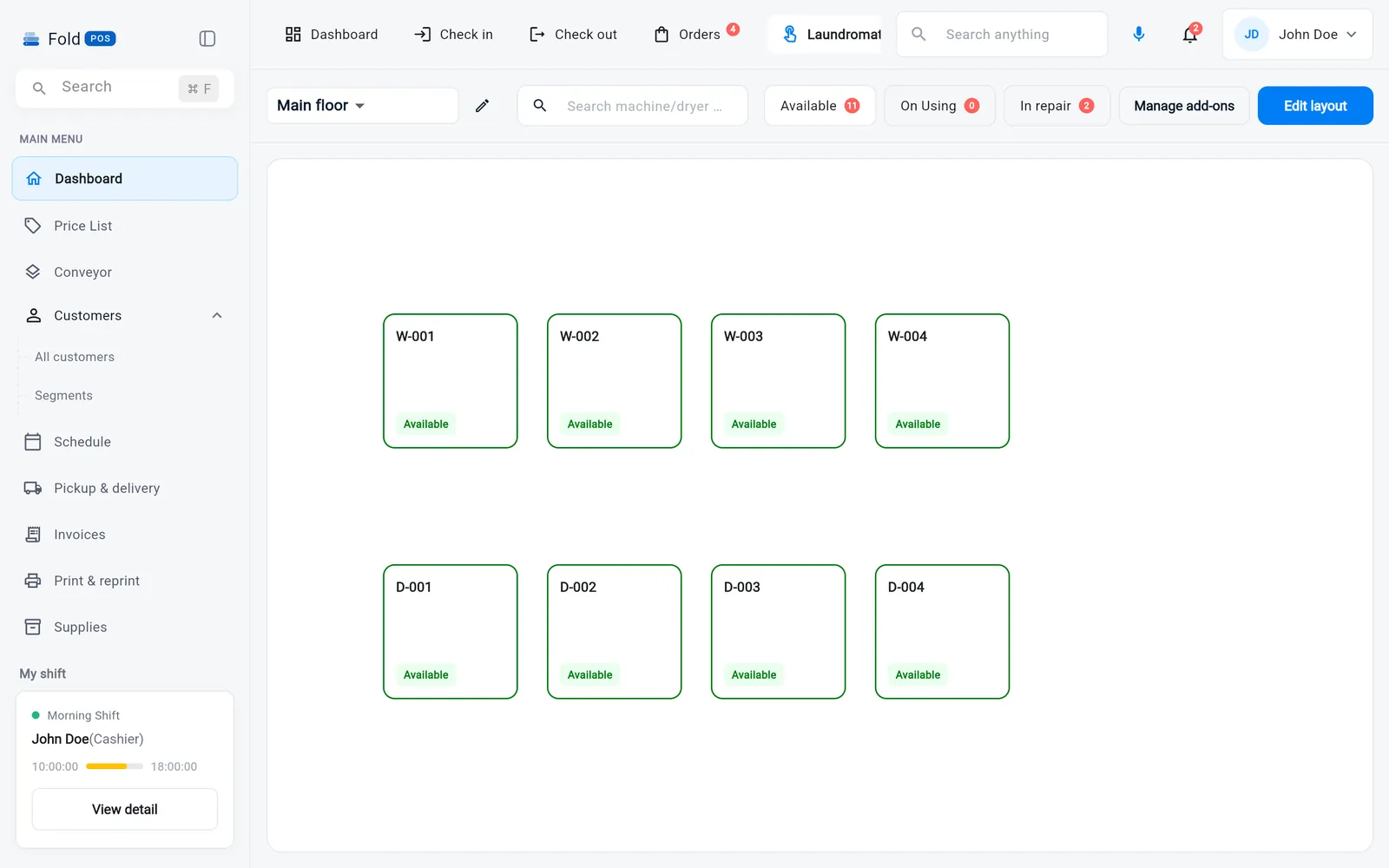Click the Schedule calendar icon
The width and height of the screenshot is (1389, 868).
click(x=33, y=442)
